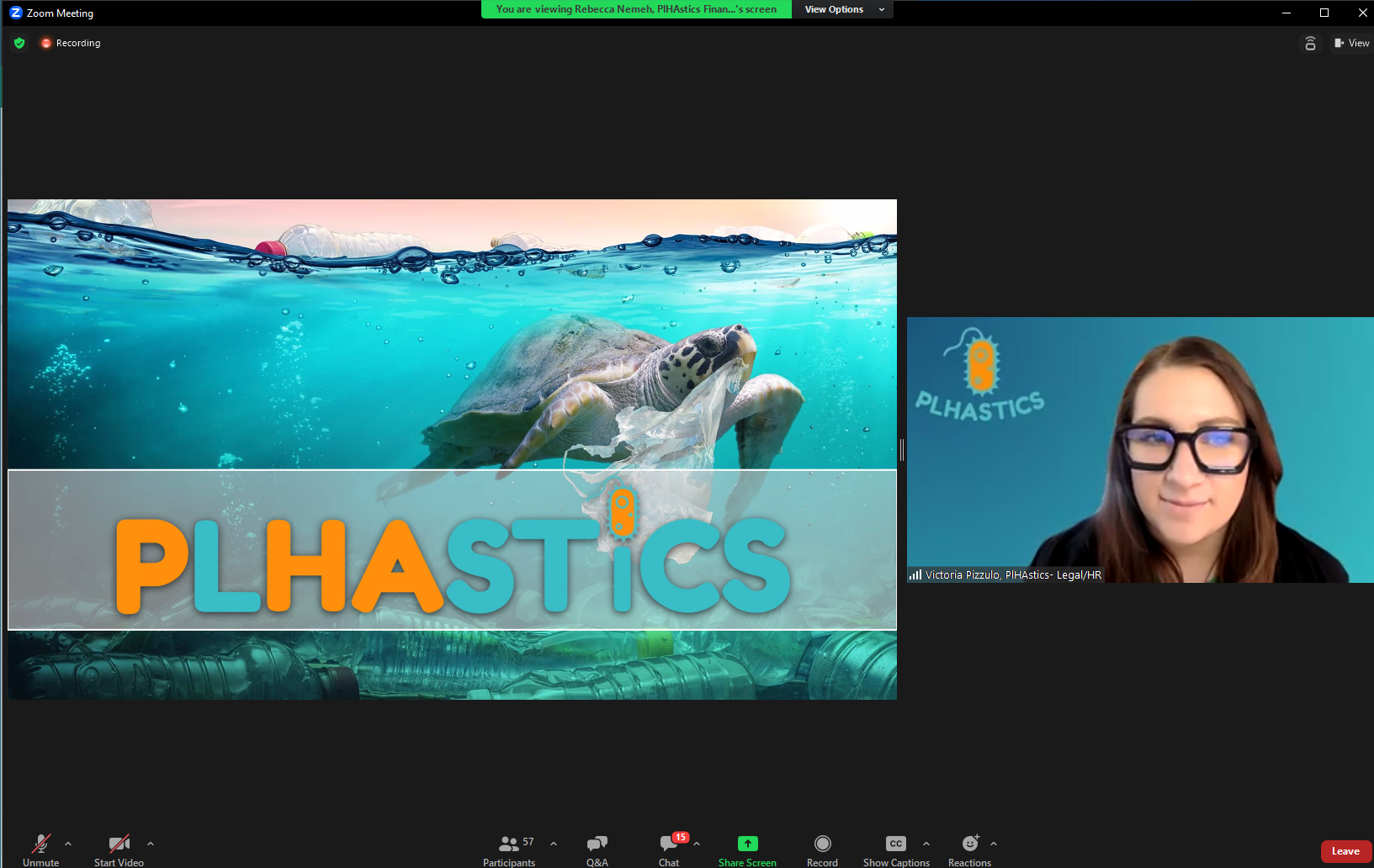Screen dimensions: 1374x868
Task: Open the Chat panel
Action: pyautogui.click(x=670, y=849)
